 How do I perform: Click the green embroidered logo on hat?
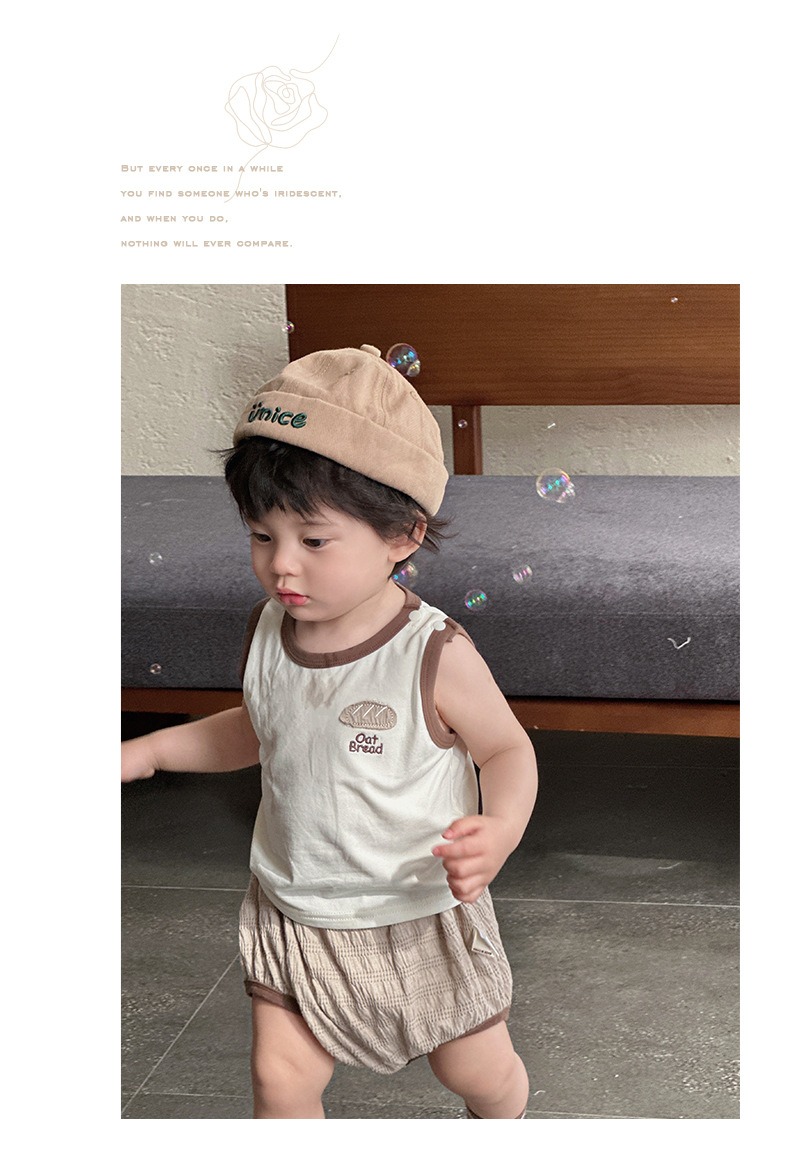277,415
